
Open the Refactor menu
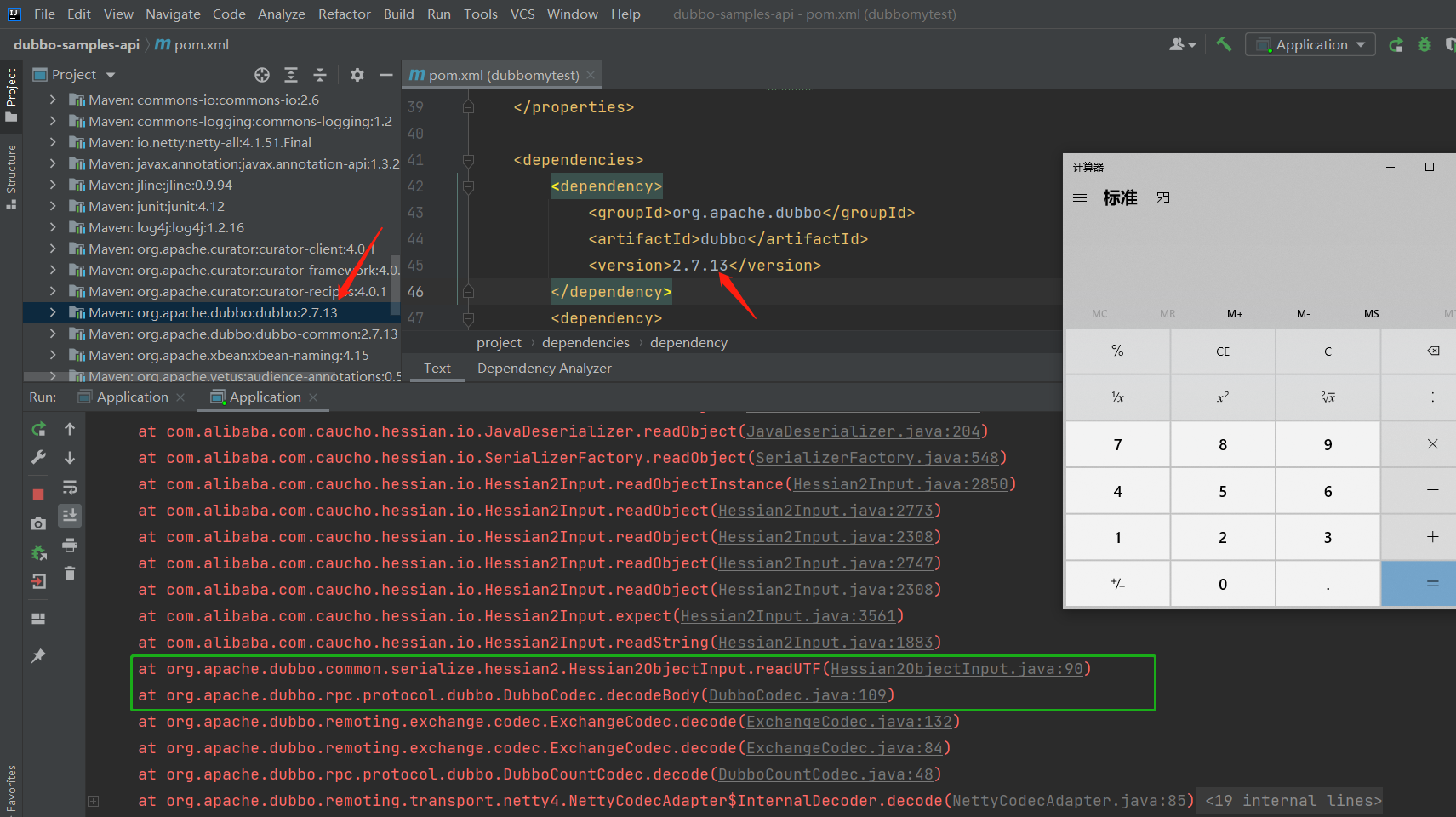345,14
